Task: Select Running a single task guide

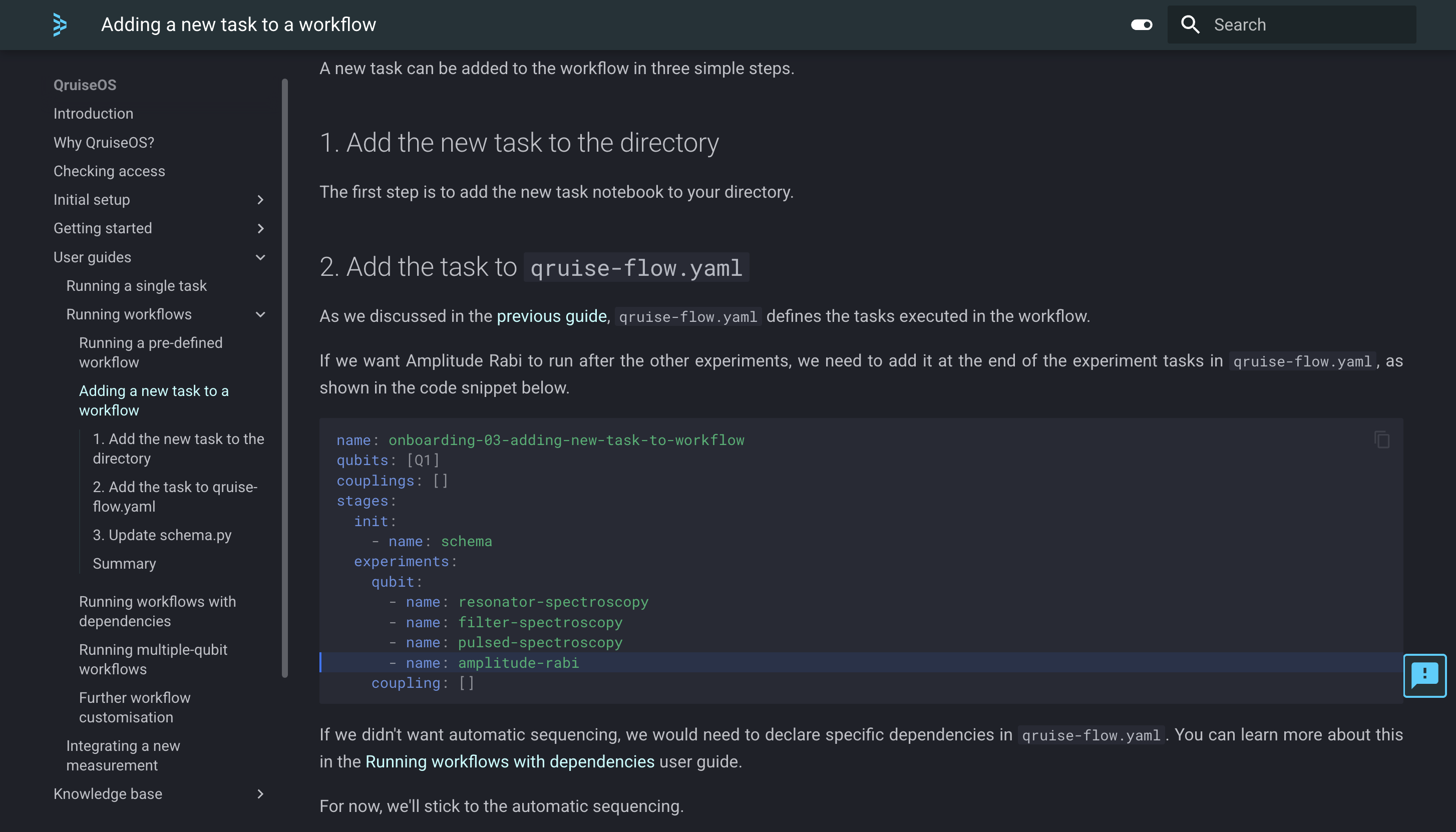Action: [137, 285]
